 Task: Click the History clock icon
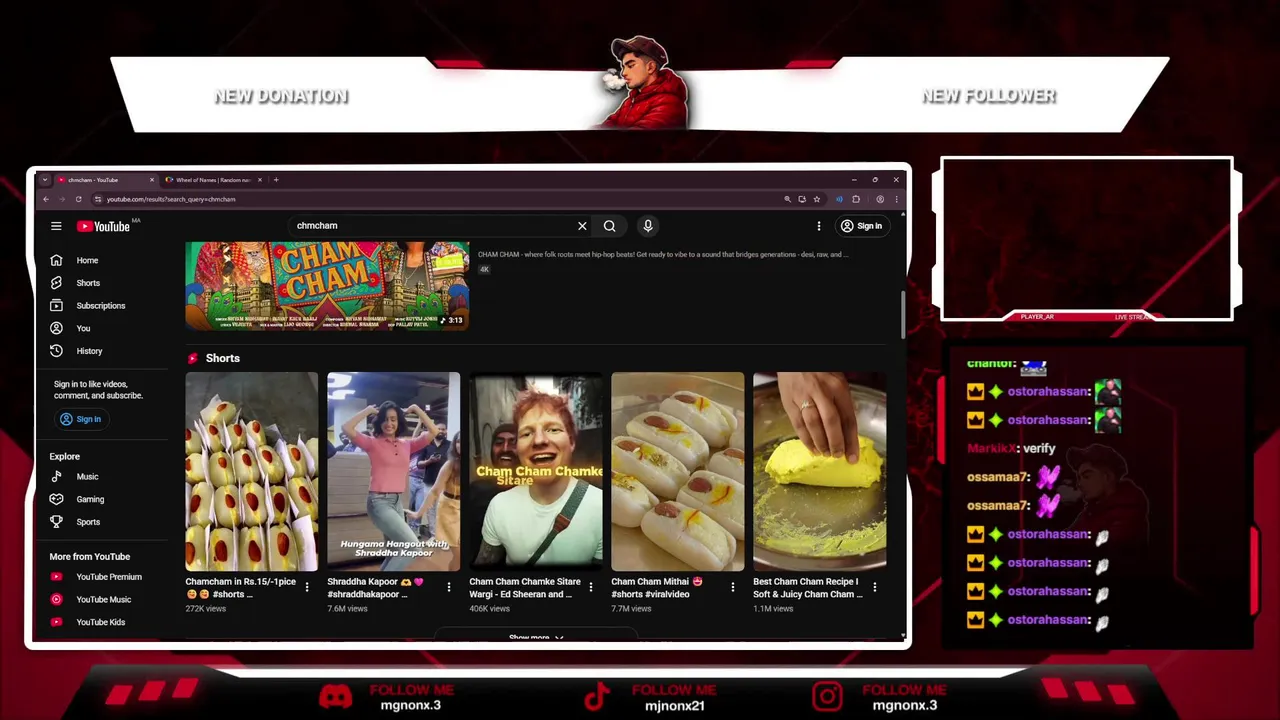click(x=56, y=351)
